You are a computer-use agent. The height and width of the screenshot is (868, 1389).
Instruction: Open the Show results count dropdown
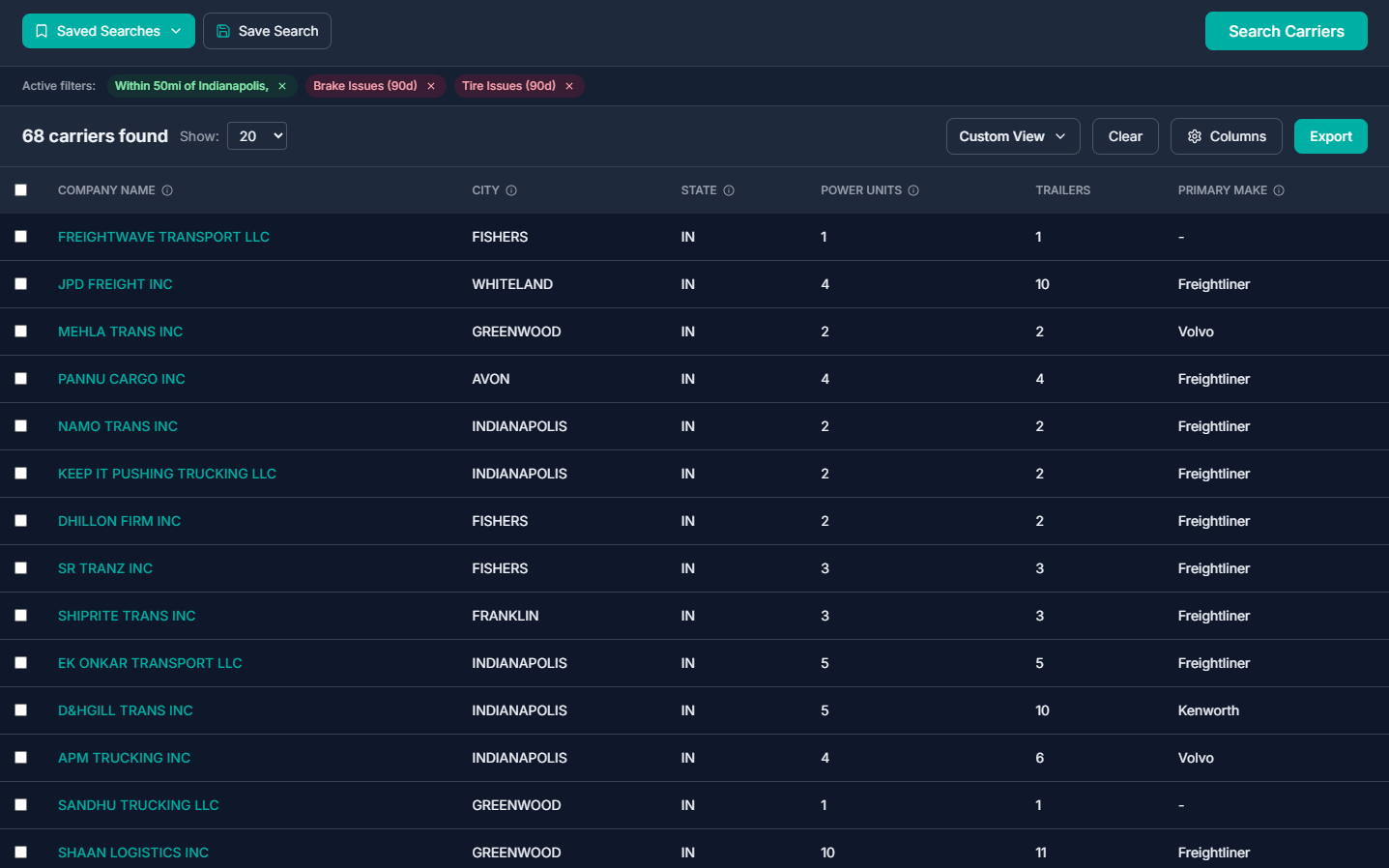pos(256,135)
